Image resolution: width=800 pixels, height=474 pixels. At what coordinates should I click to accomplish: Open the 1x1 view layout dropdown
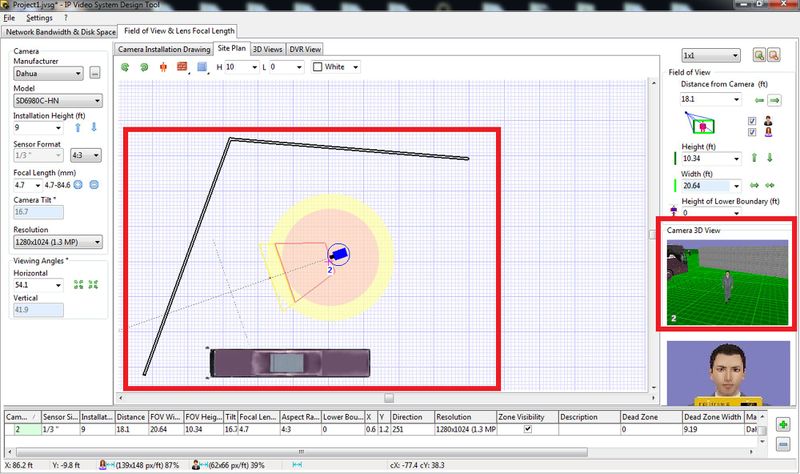click(710, 55)
